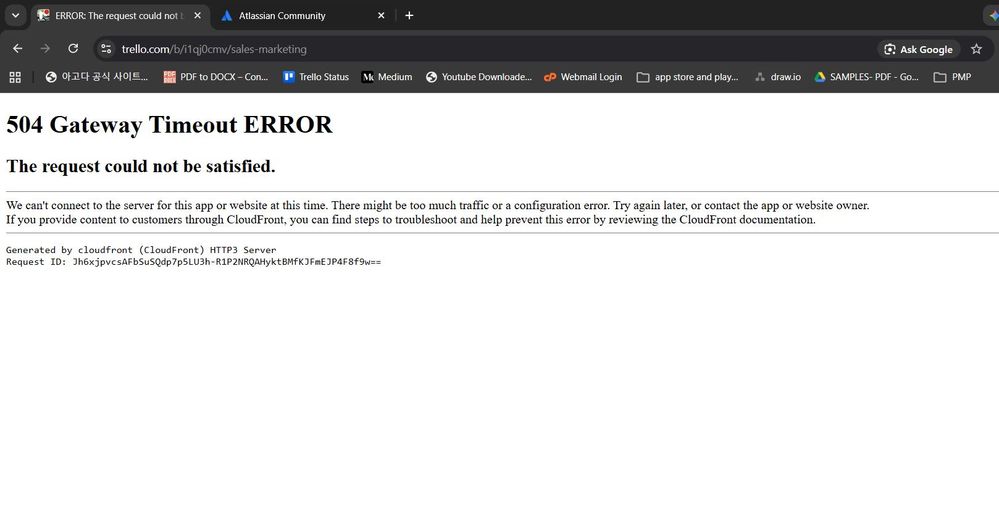This screenshot has width=999, height=511.
Task: Open the 아고다 공식 사이트 bookmark
Action: click(96, 77)
